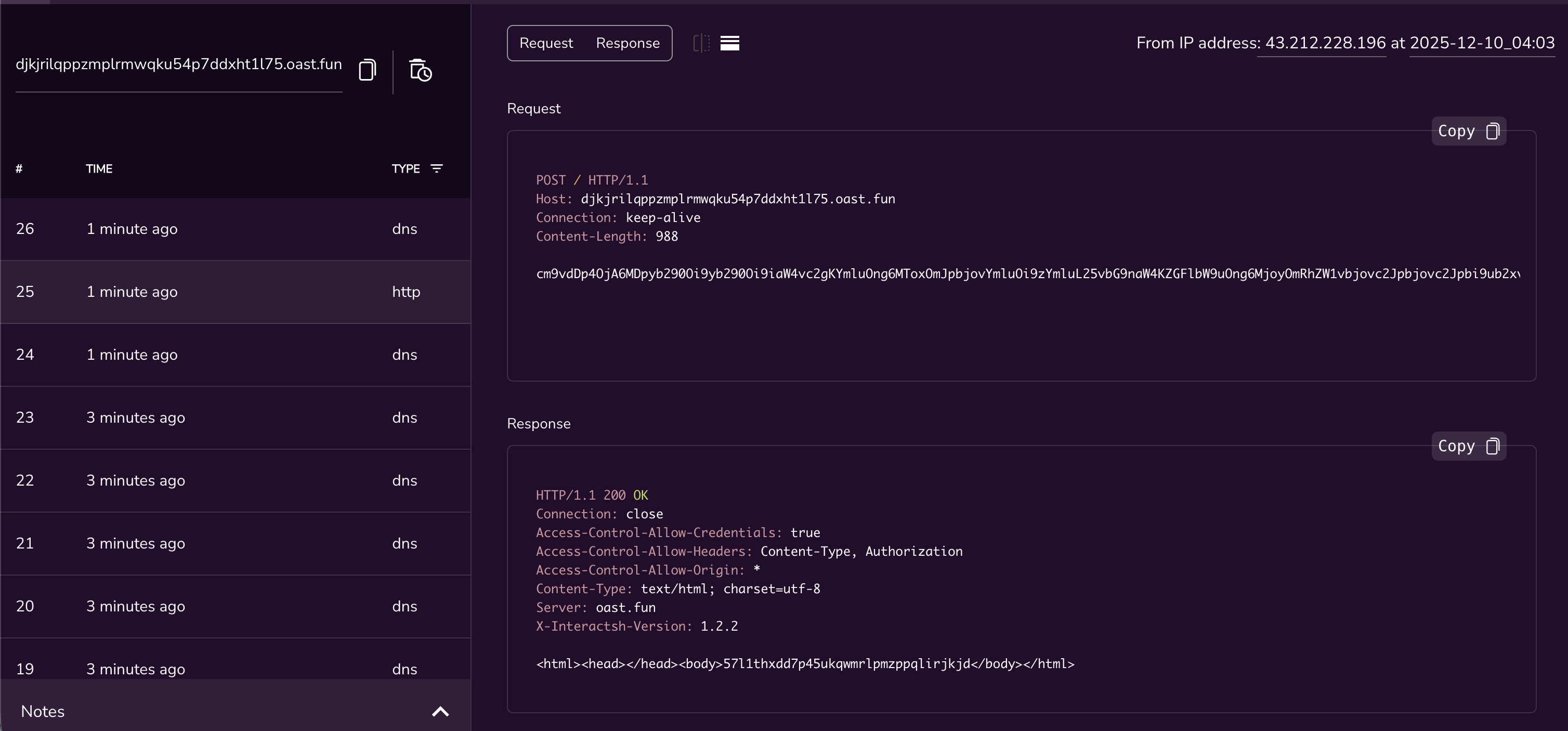Select interaction row 20 dns
This screenshot has height=731, width=1568.
coord(235,606)
